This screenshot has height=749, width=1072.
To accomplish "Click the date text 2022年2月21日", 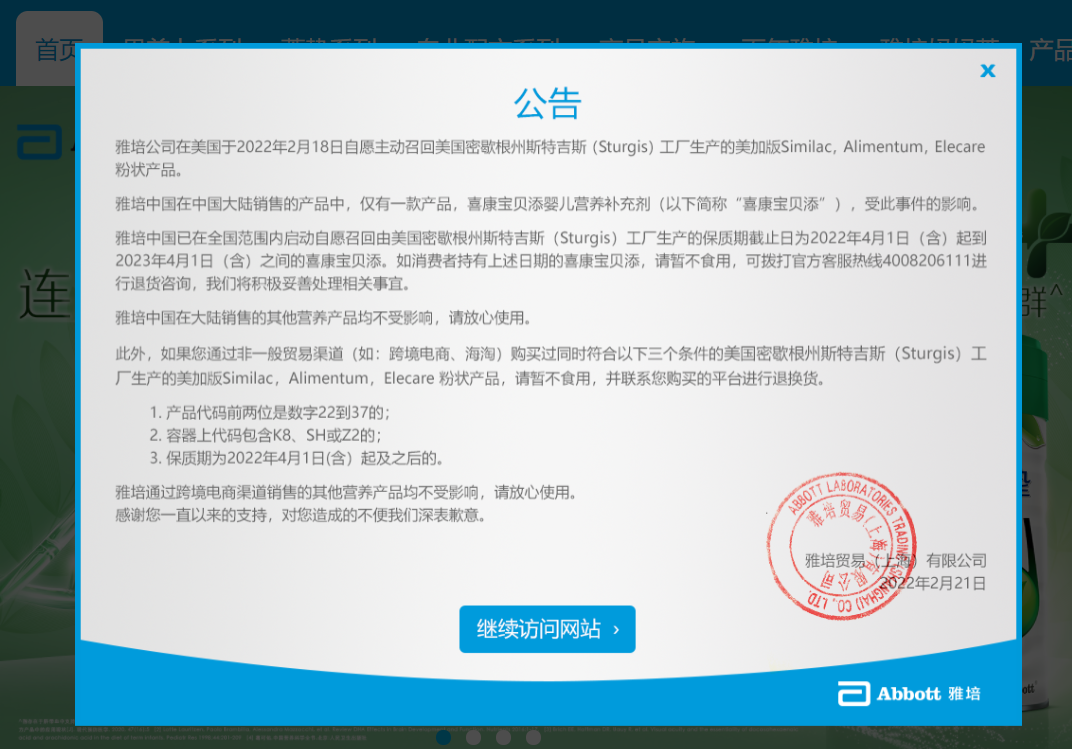I will tap(933, 583).
